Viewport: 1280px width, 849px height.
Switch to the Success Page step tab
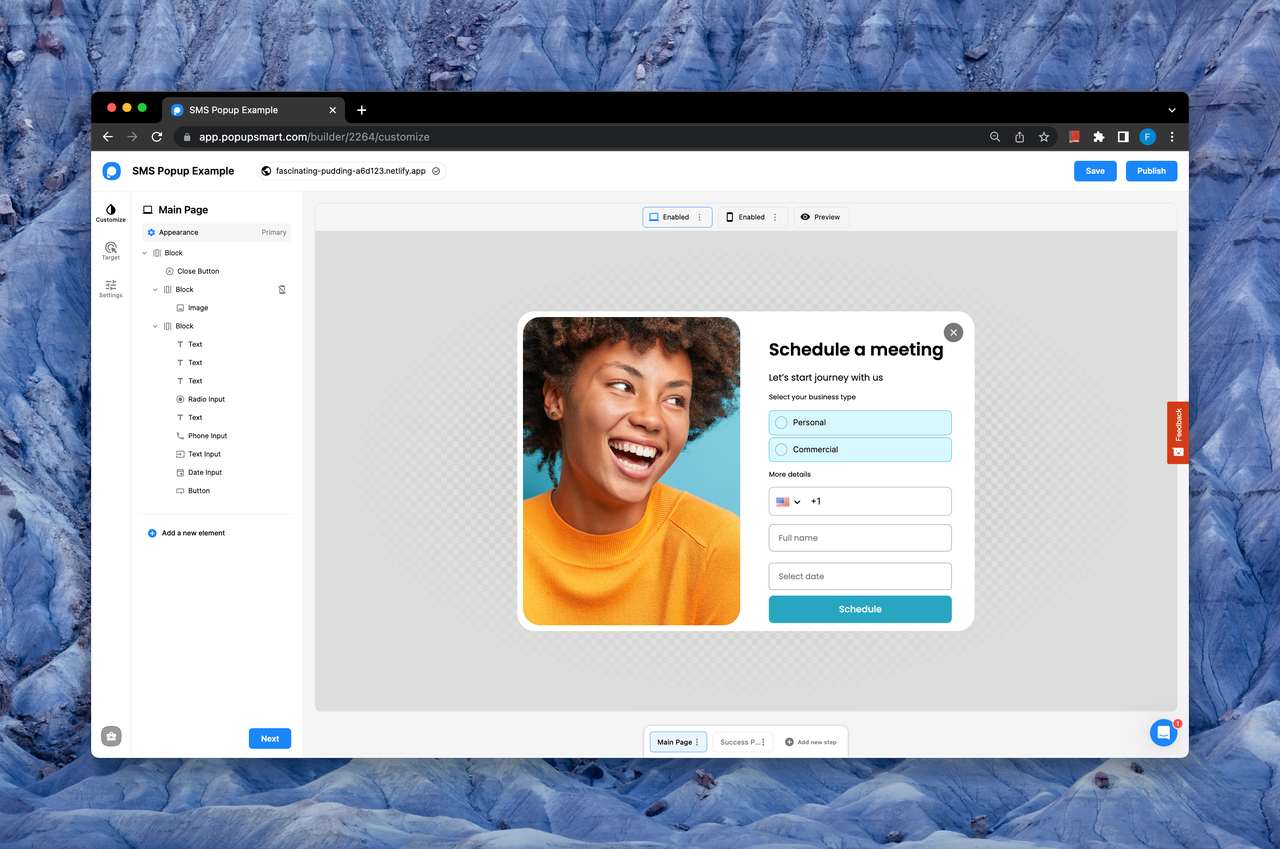click(738, 742)
